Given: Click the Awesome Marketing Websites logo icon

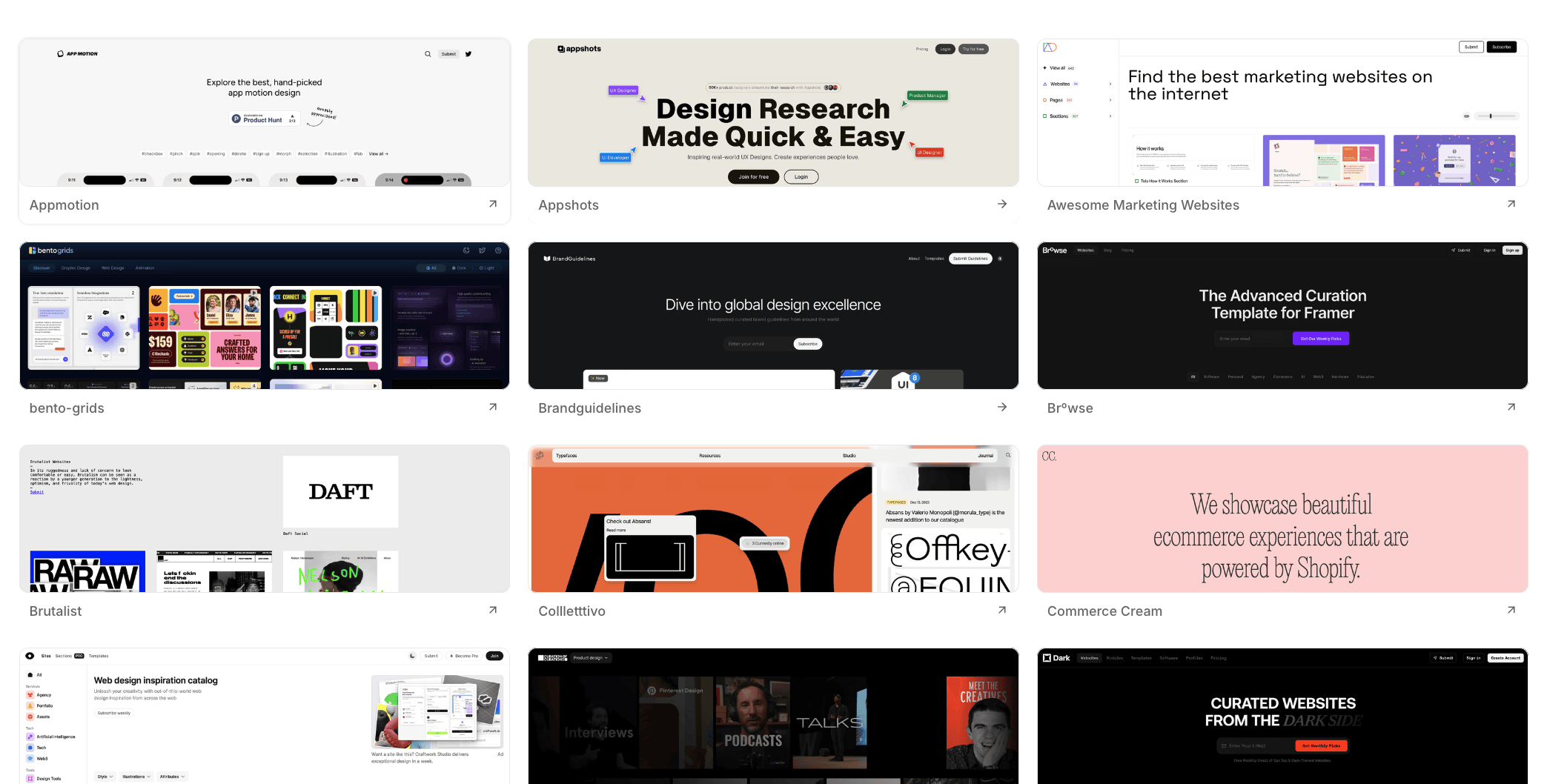Looking at the screenshot, I should click(1050, 47).
